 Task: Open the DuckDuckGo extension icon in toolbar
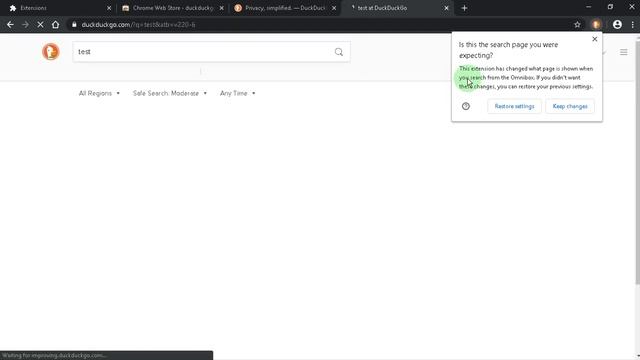(596, 24)
